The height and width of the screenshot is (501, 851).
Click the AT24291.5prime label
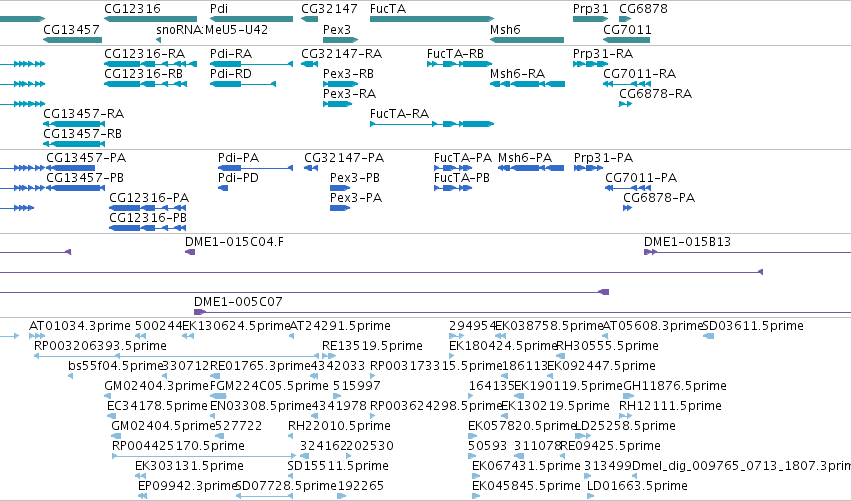340,326
